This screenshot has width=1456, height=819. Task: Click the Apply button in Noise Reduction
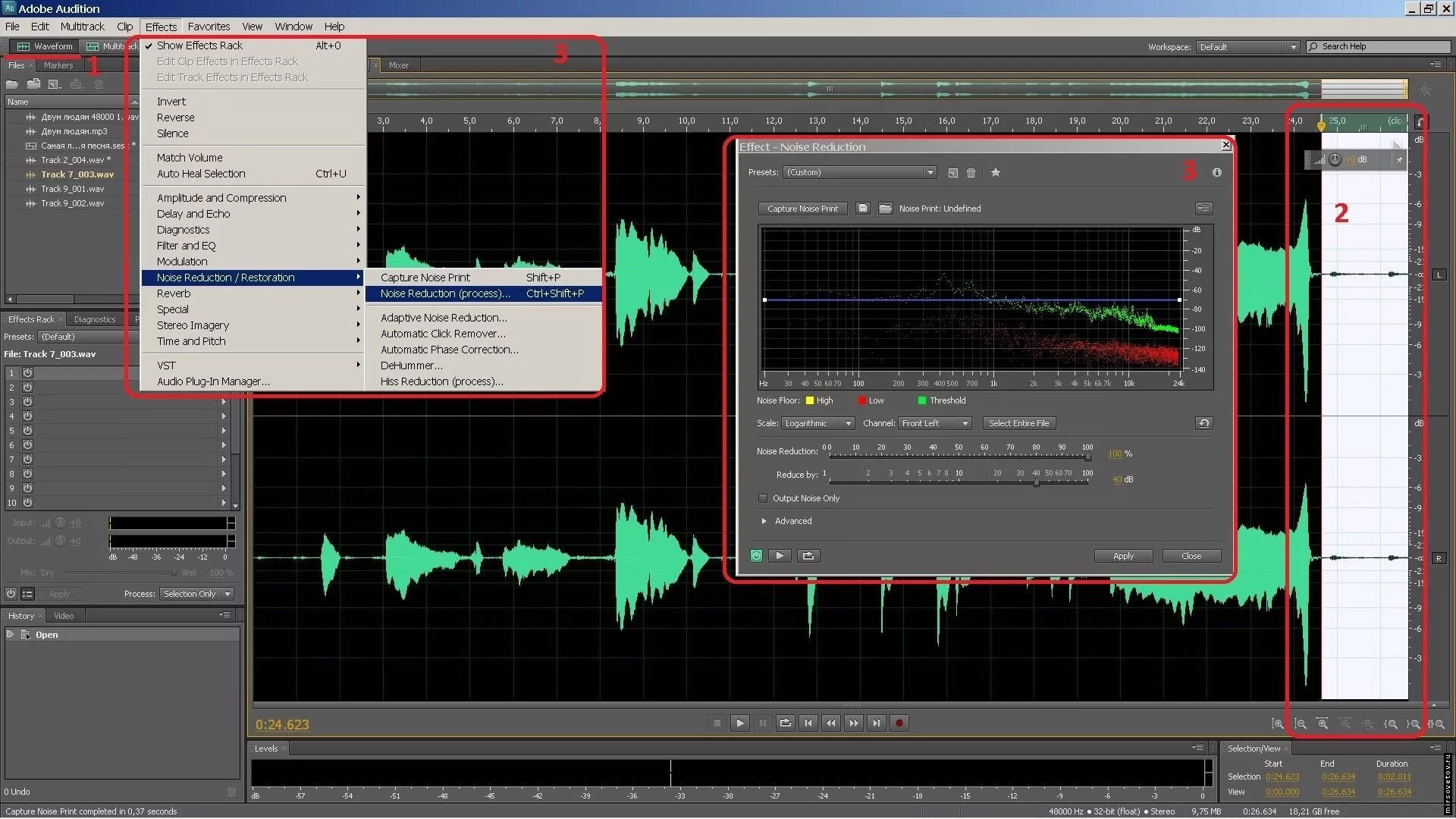coord(1122,555)
